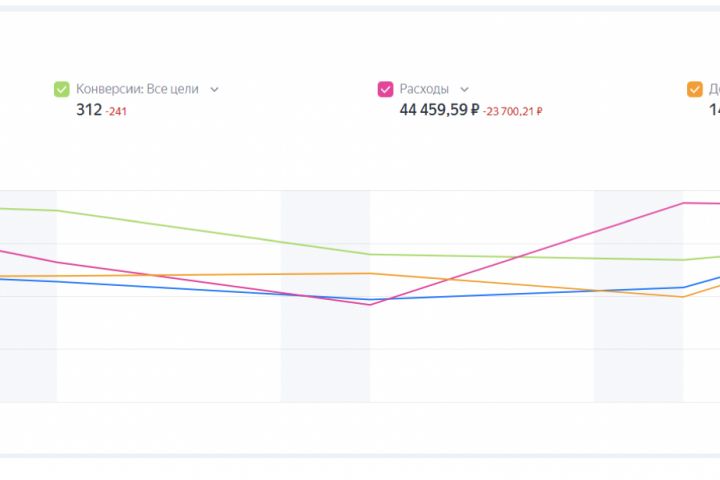The height and width of the screenshot is (480, 720).
Task: Click the pink line's lowest point
Action: [370, 304]
